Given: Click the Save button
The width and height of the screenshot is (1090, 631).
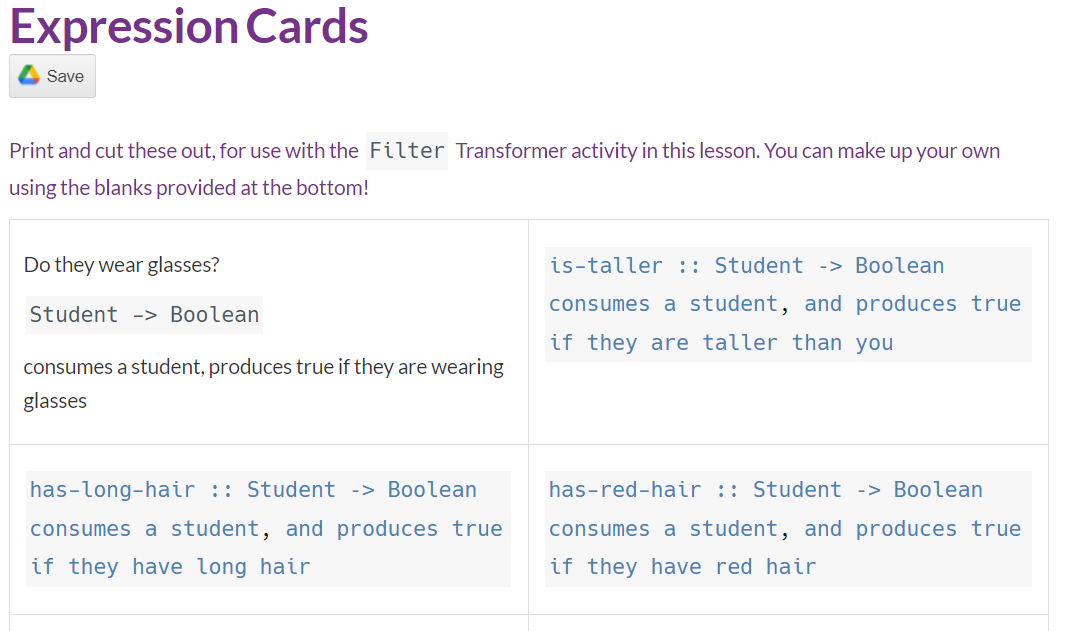Looking at the screenshot, I should tap(52, 75).
